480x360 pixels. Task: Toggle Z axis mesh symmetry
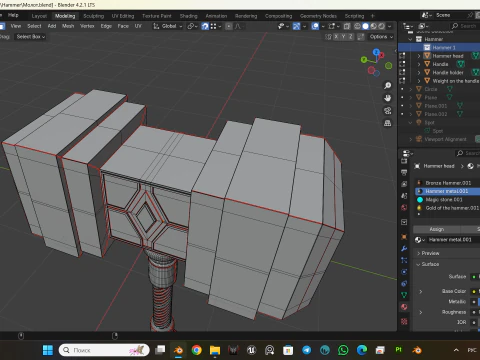(351, 37)
